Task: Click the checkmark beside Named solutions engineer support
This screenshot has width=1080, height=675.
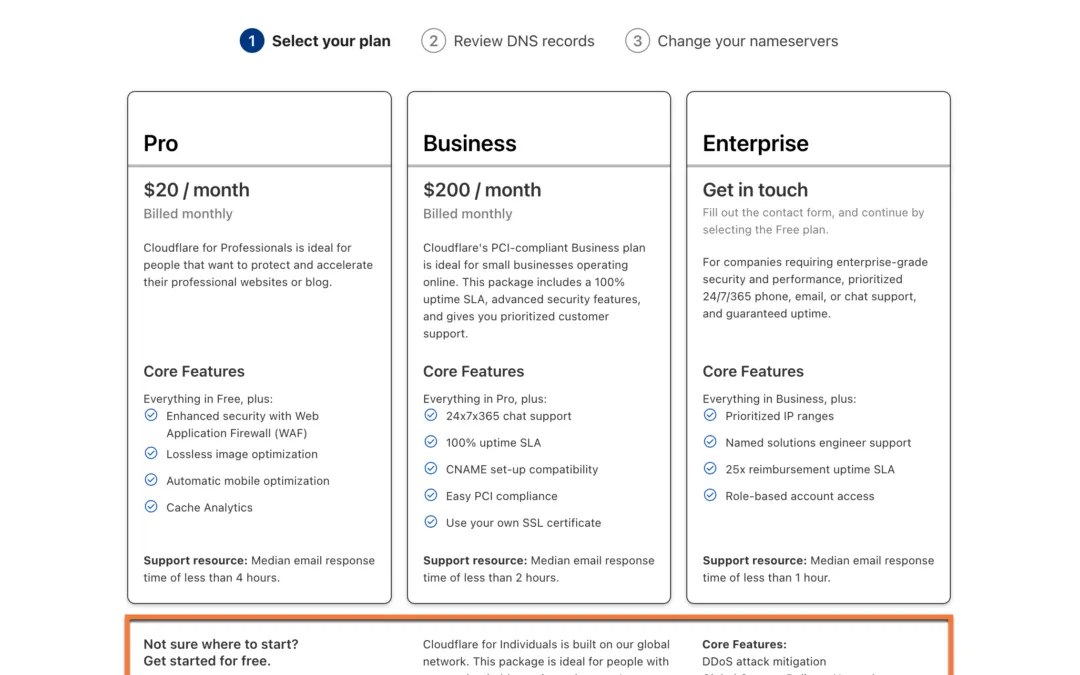Action: point(710,442)
